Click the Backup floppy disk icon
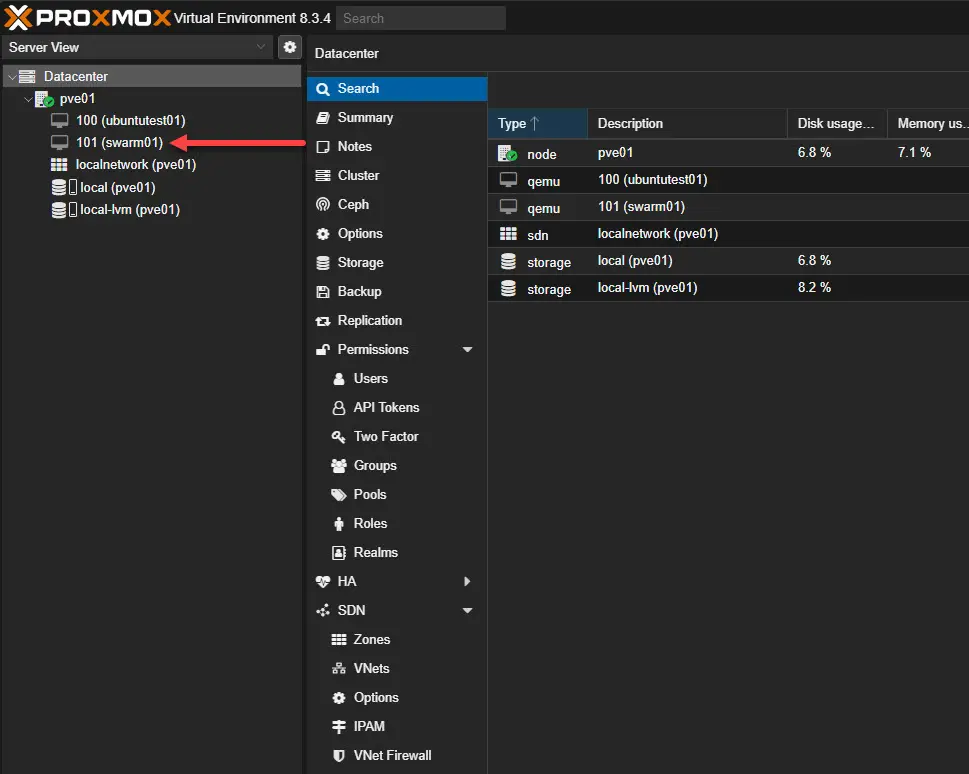This screenshot has width=969, height=774. point(323,292)
